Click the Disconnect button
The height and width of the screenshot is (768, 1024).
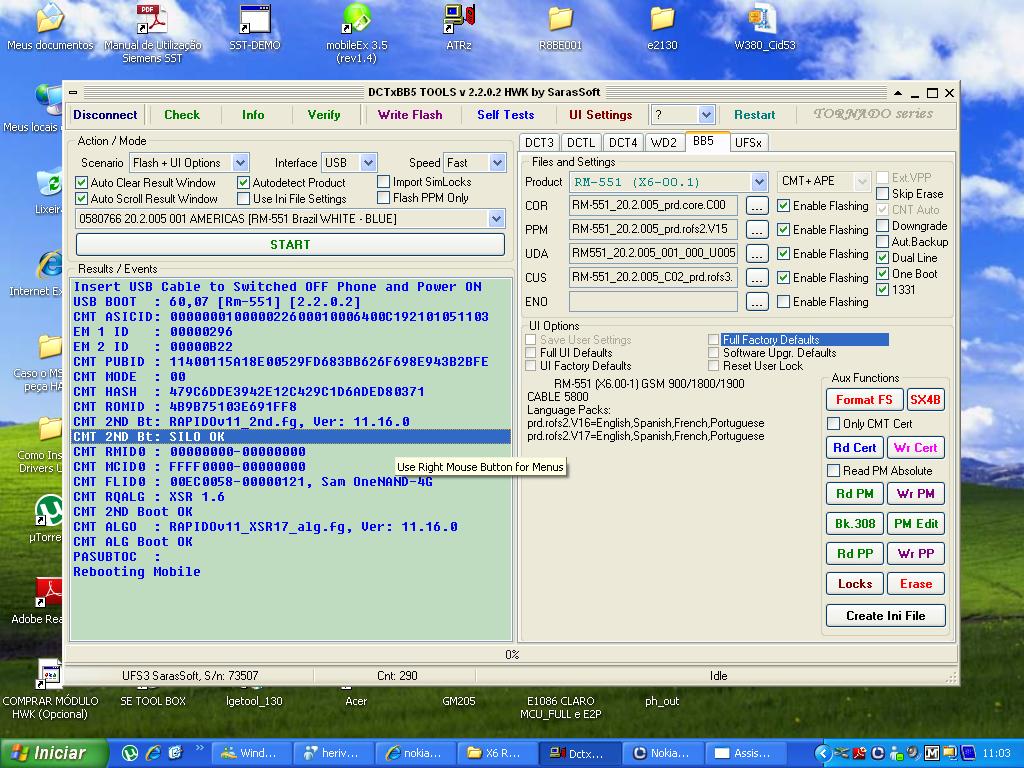(105, 115)
